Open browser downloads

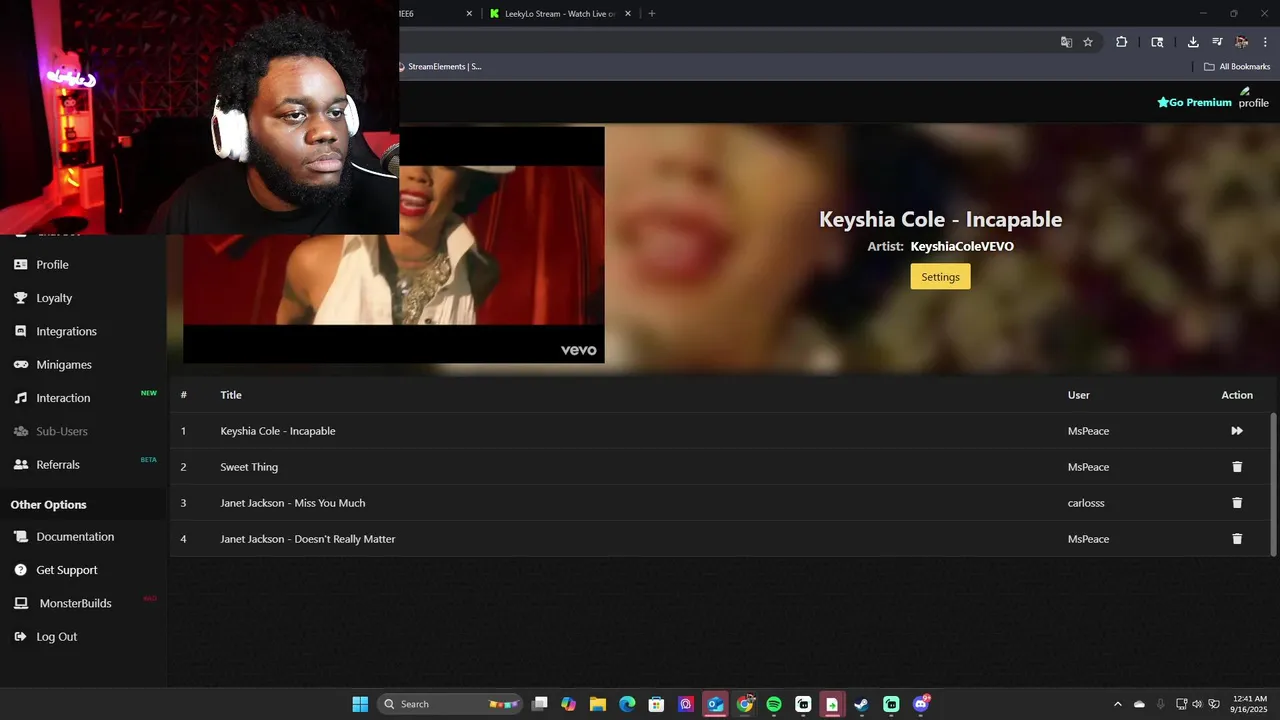[1193, 42]
